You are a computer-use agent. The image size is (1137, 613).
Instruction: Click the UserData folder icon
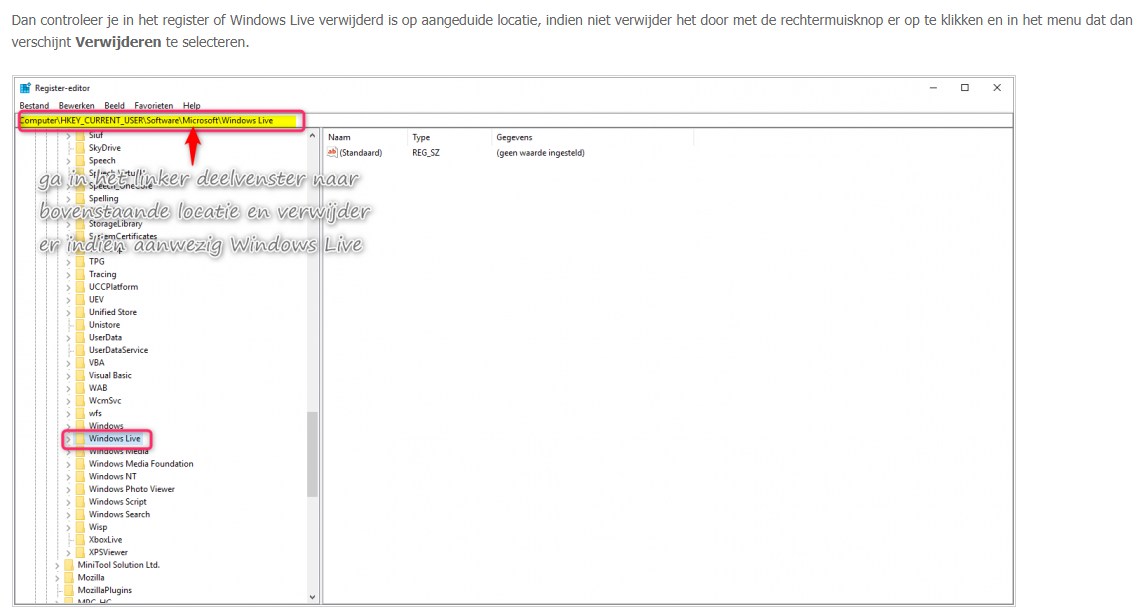(x=80, y=337)
